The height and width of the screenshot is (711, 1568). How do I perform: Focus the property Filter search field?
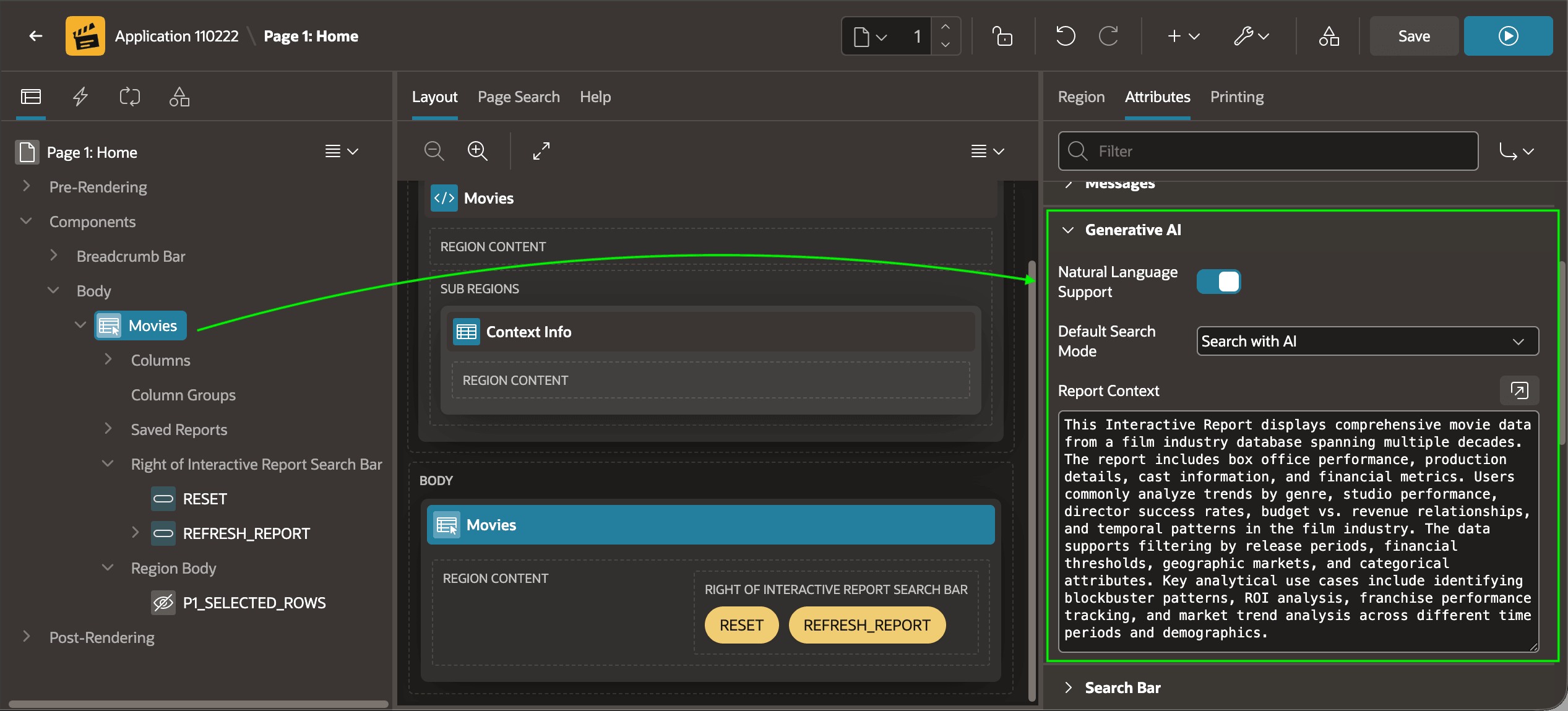1268,151
